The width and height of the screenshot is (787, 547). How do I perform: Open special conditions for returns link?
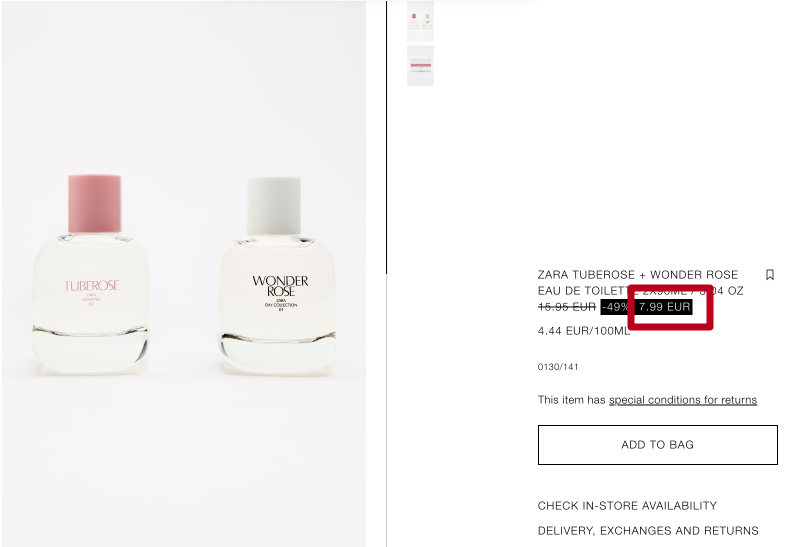point(683,400)
